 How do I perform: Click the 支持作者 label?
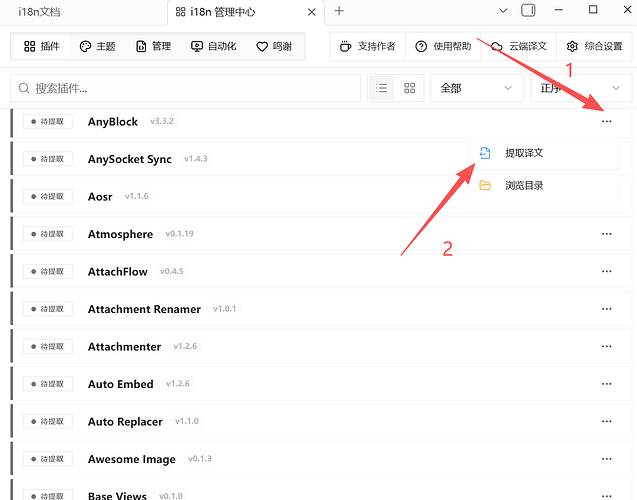point(377,46)
